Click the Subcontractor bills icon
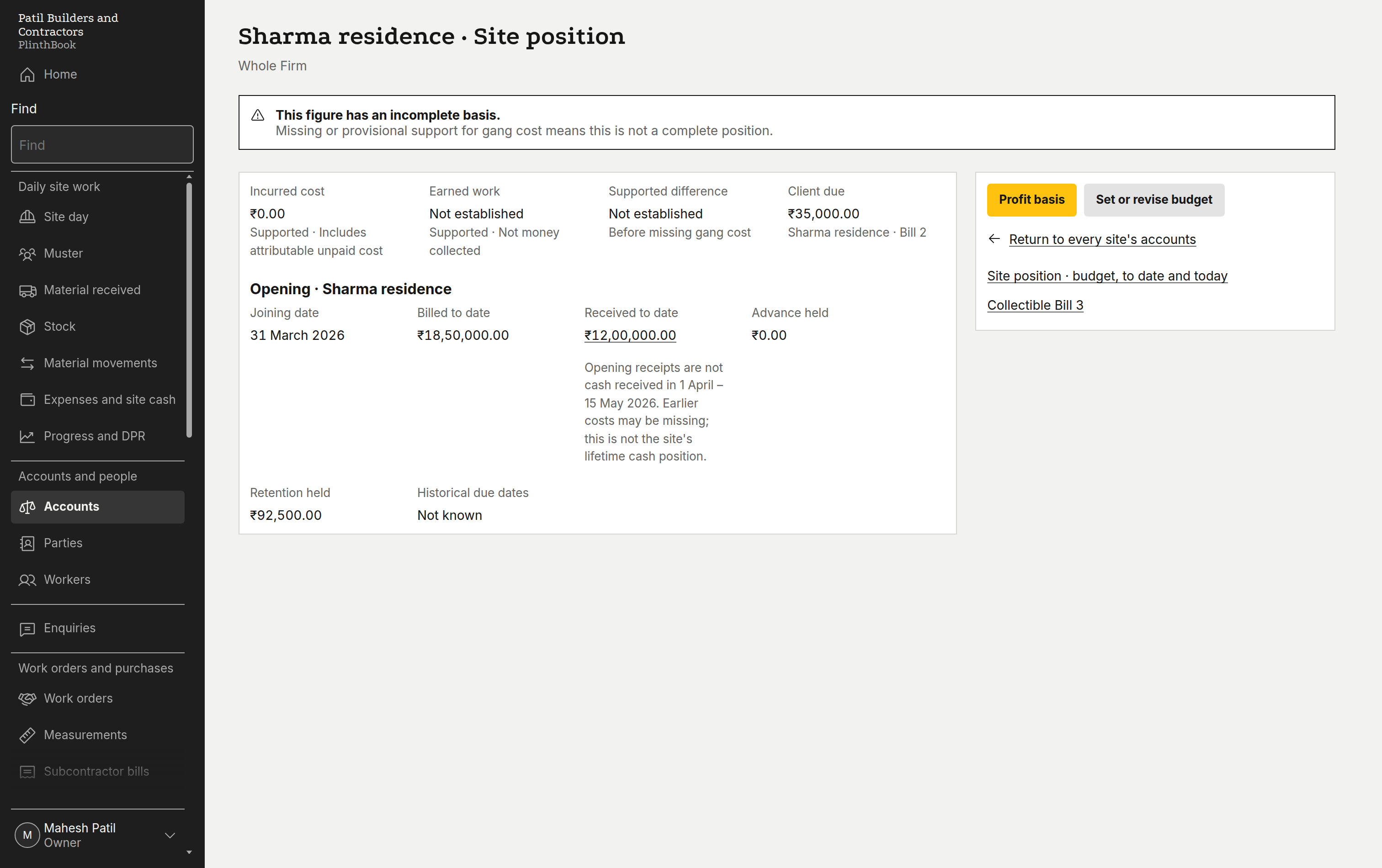 tap(27, 772)
